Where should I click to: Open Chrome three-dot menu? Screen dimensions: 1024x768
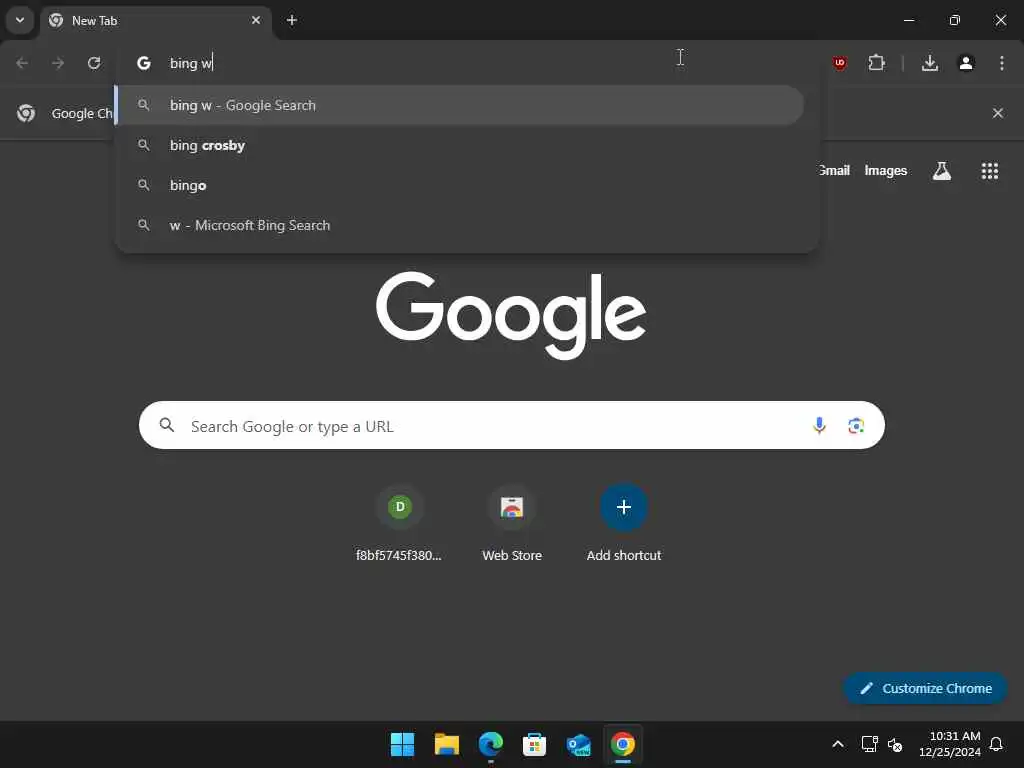[1002, 63]
